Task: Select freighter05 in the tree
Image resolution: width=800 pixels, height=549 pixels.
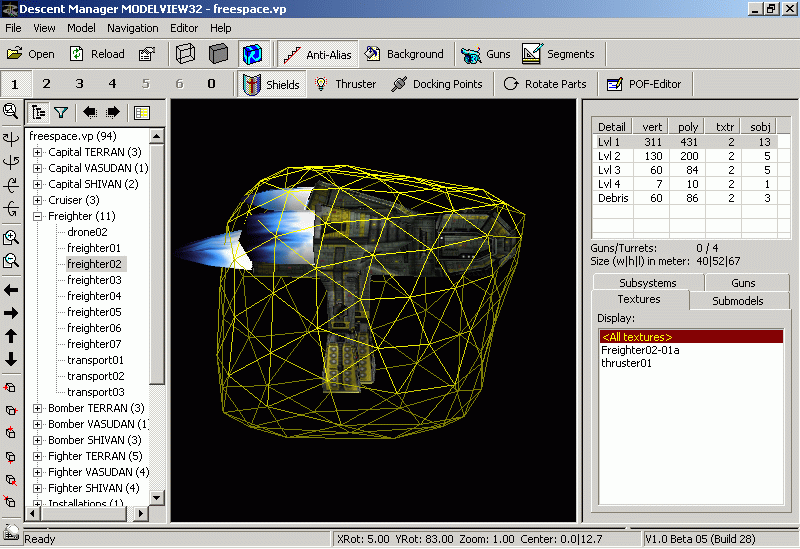Action: [x=94, y=312]
